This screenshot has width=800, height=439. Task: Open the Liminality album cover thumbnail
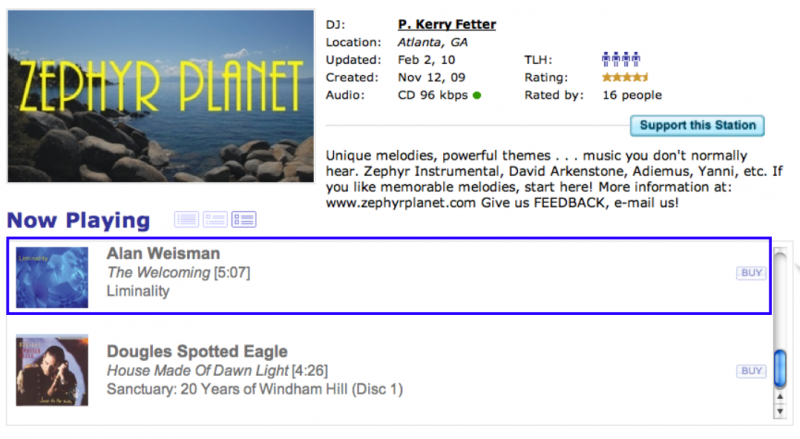pos(52,277)
